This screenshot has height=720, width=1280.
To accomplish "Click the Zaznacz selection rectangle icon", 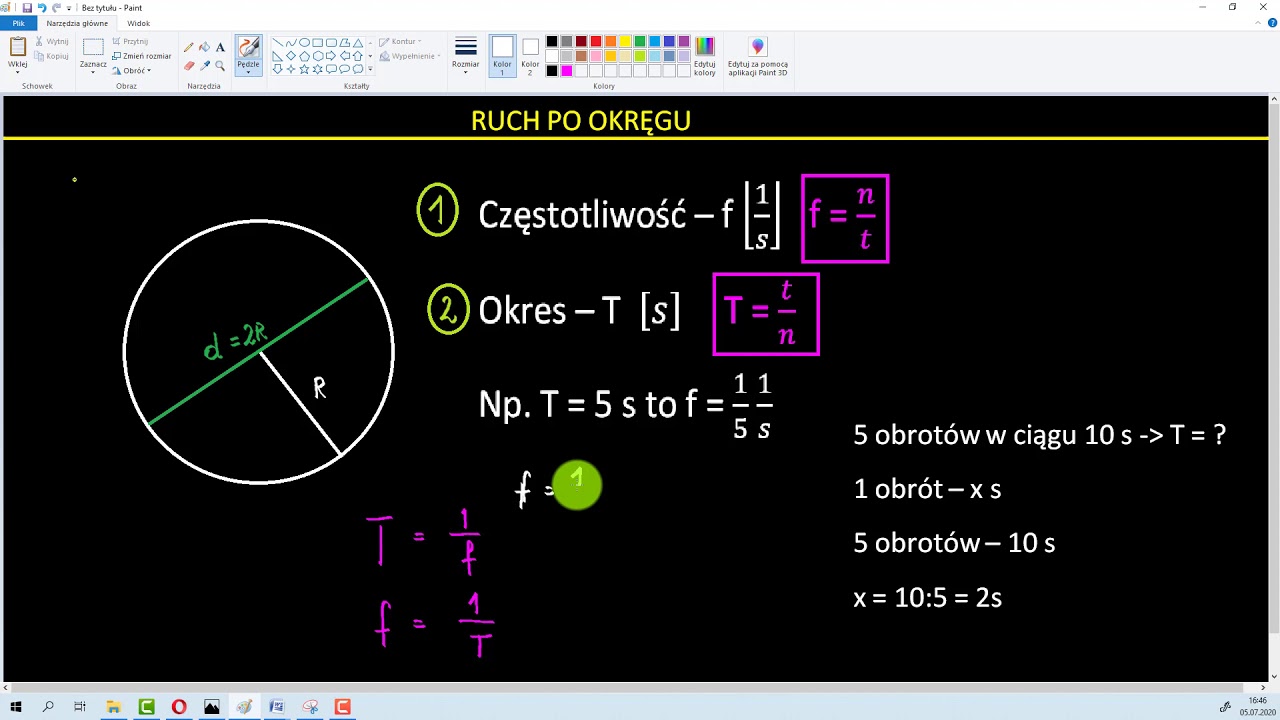I will [93, 47].
